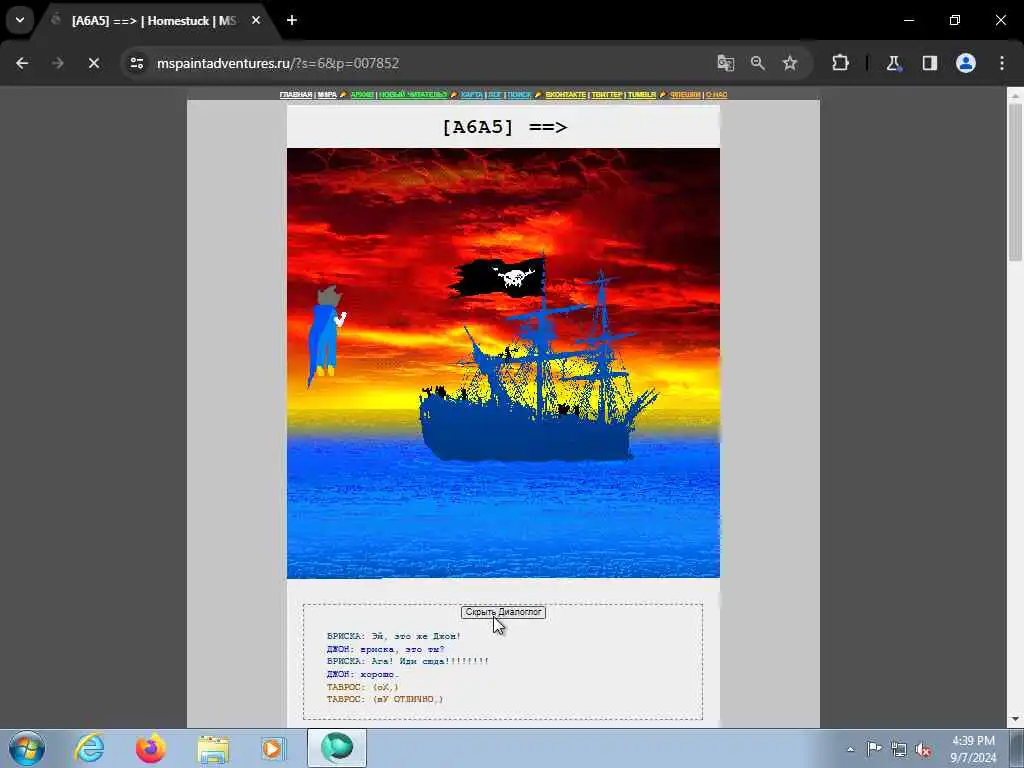Viewport: 1024px width, 768px height.
Task: Open the О НАС nav link
Action: (716, 95)
